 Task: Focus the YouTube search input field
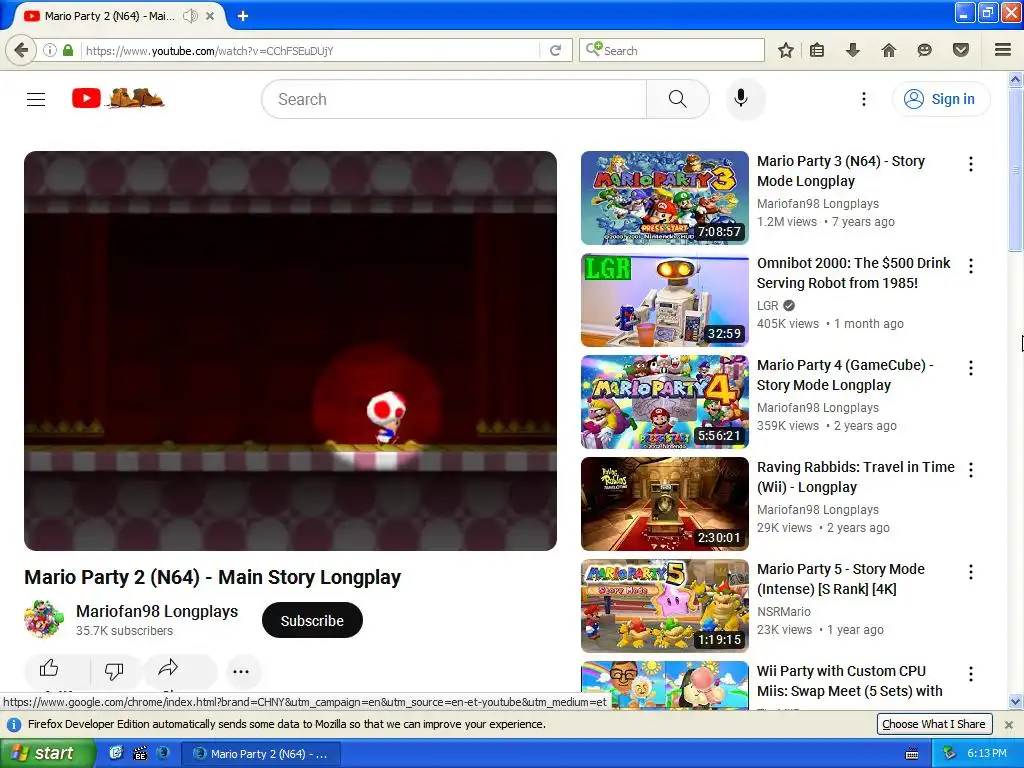[455, 99]
